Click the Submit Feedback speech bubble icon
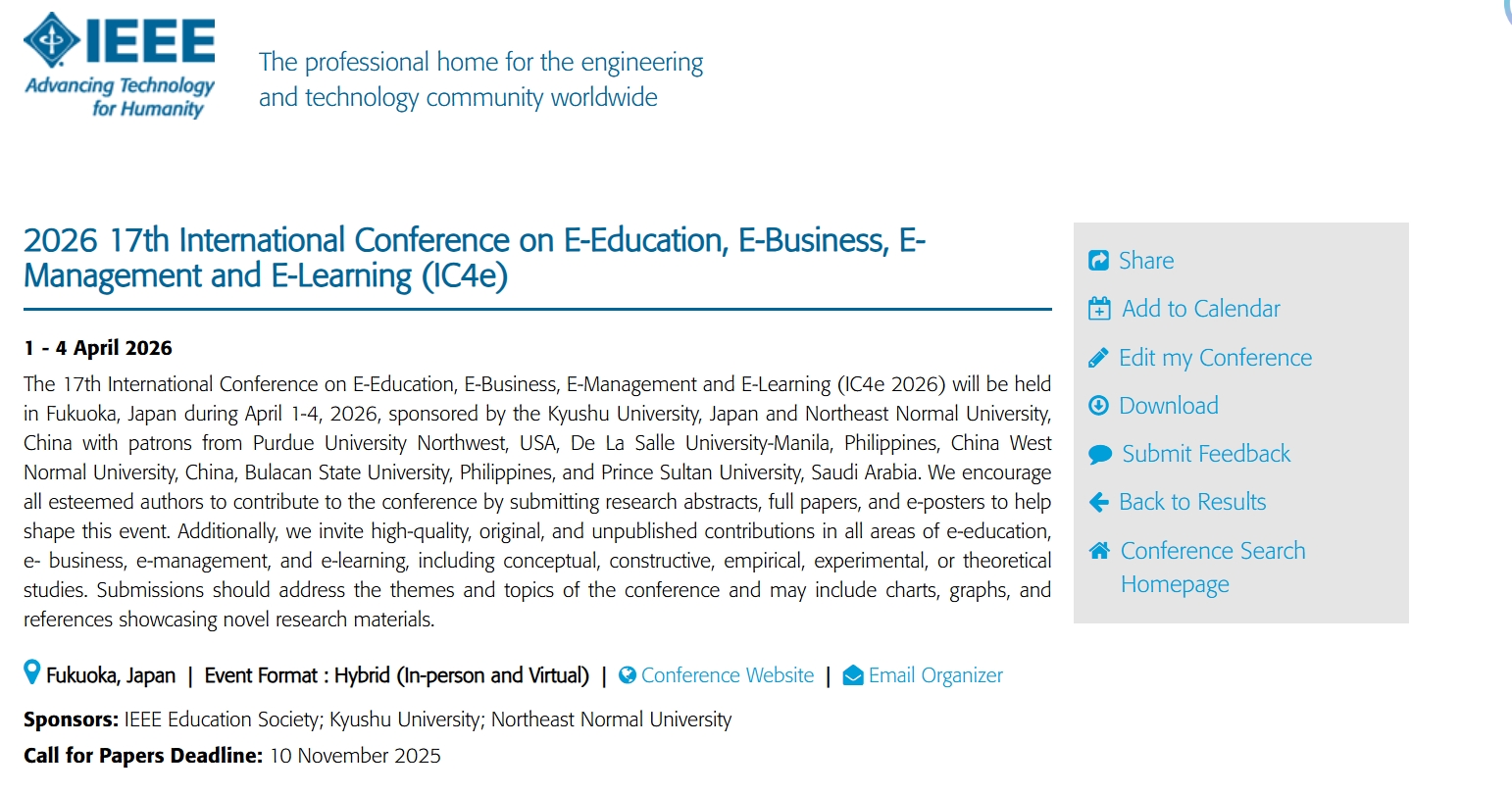This screenshot has width=1512, height=794. (x=1100, y=454)
